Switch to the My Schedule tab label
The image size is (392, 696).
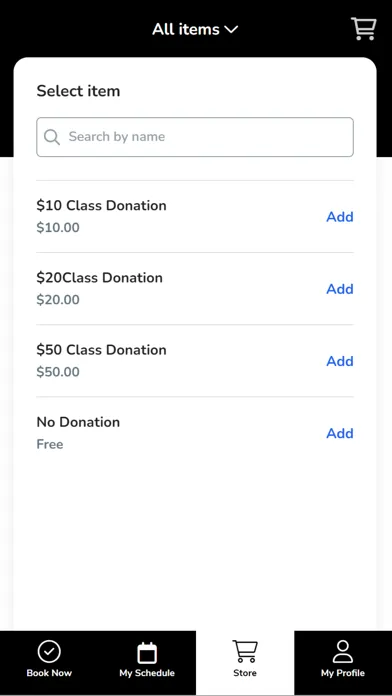coord(147,673)
